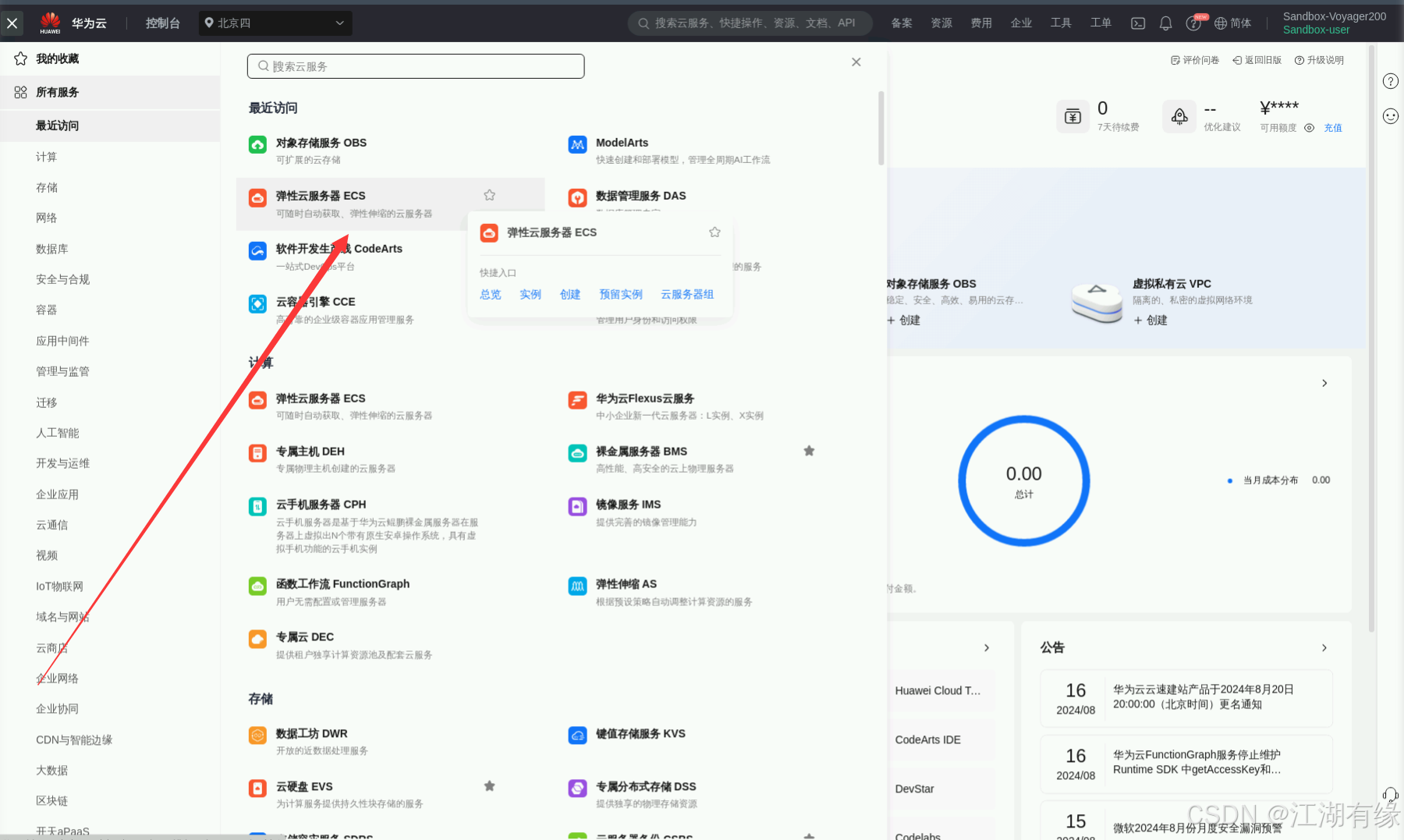Click 云服务器组 quick link in ECS popup
The height and width of the screenshot is (840, 1404).
tap(687, 294)
